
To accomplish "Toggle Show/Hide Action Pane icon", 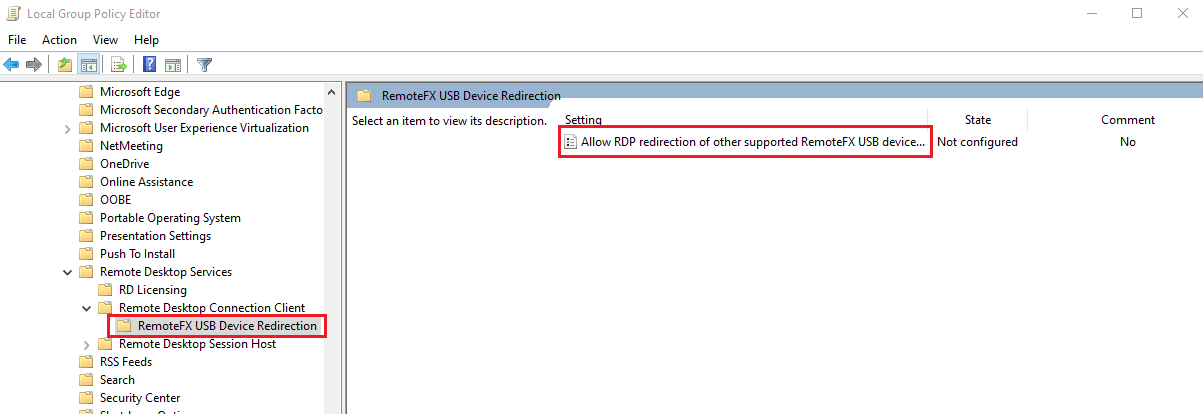I will (x=172, y=65).
